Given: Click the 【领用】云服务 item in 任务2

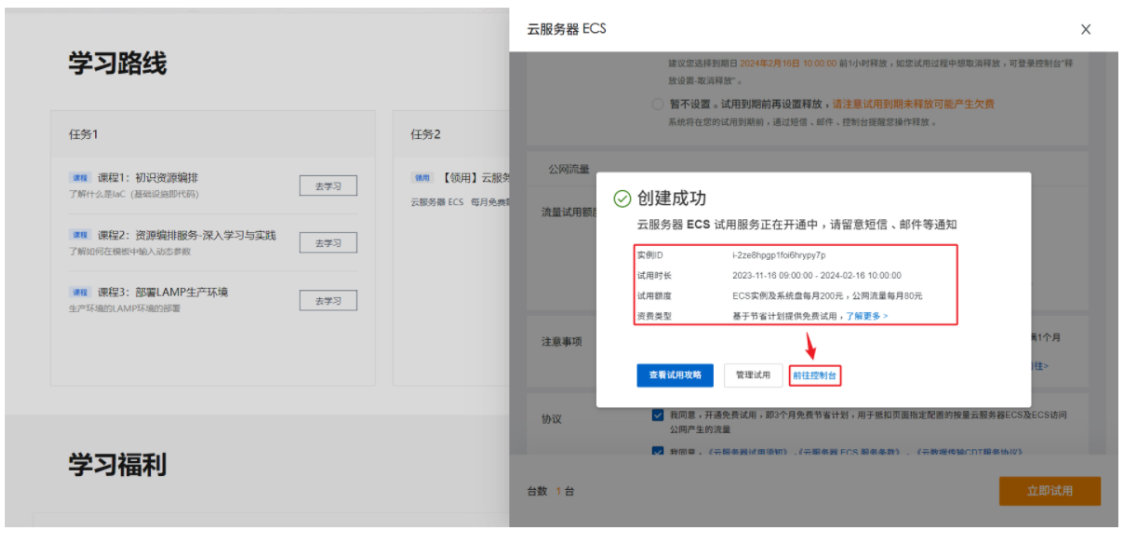Looking at the screenshot, I should 474,177.
